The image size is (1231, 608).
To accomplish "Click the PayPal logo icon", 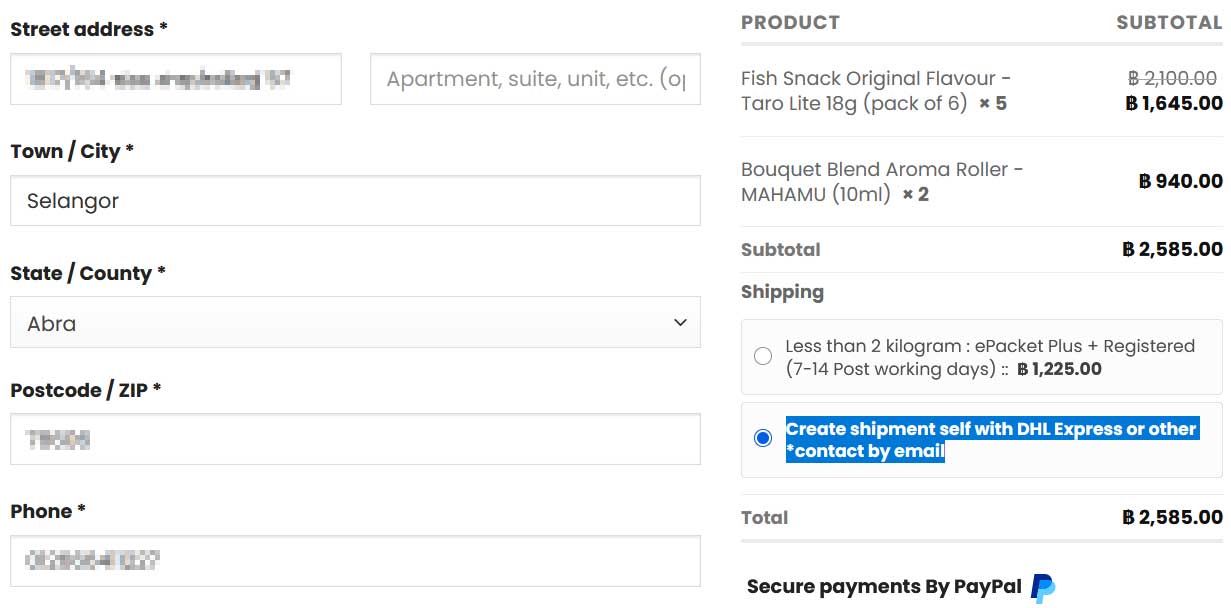I will [1043, 588].
